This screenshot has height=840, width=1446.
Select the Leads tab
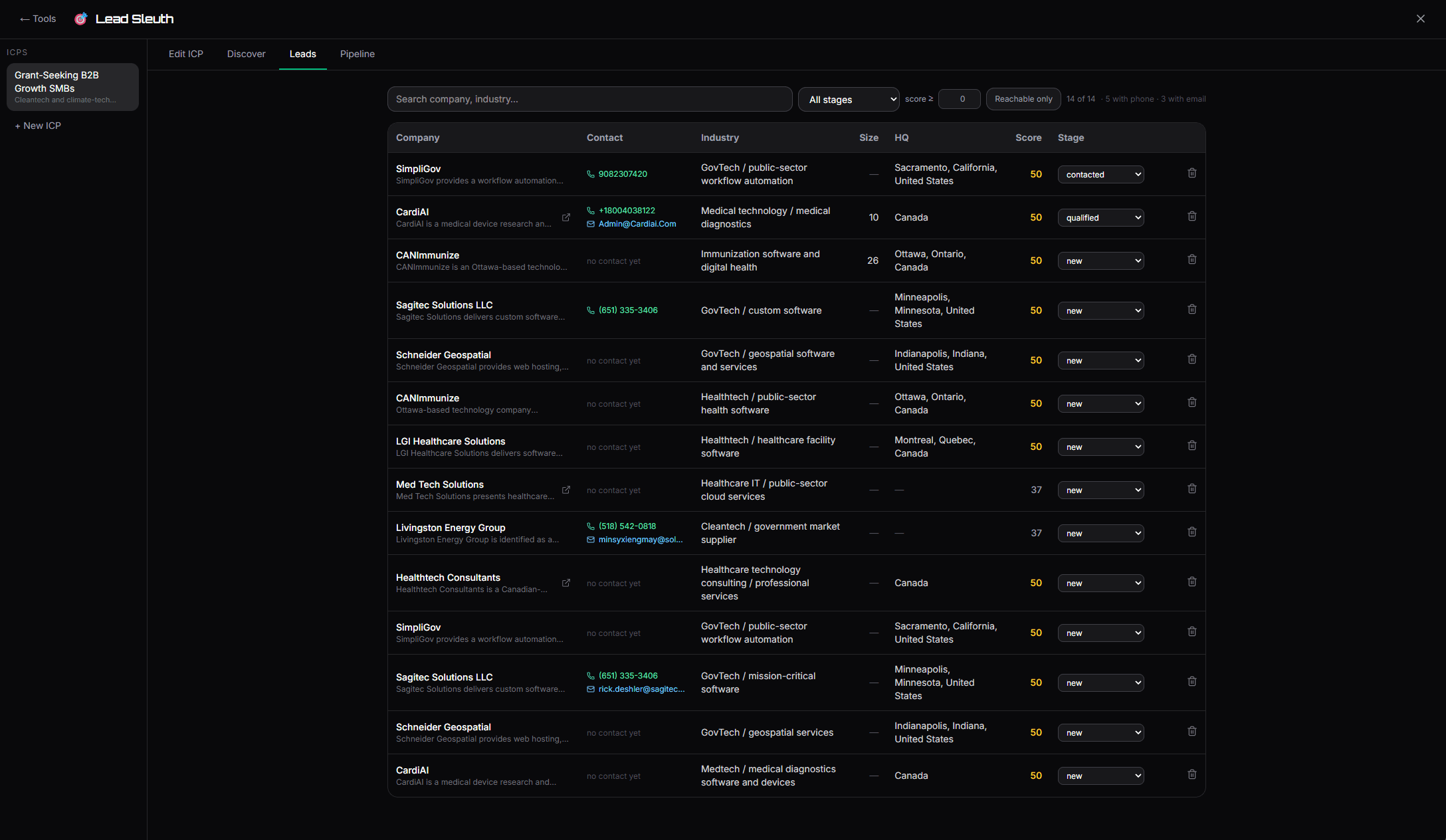303,54
